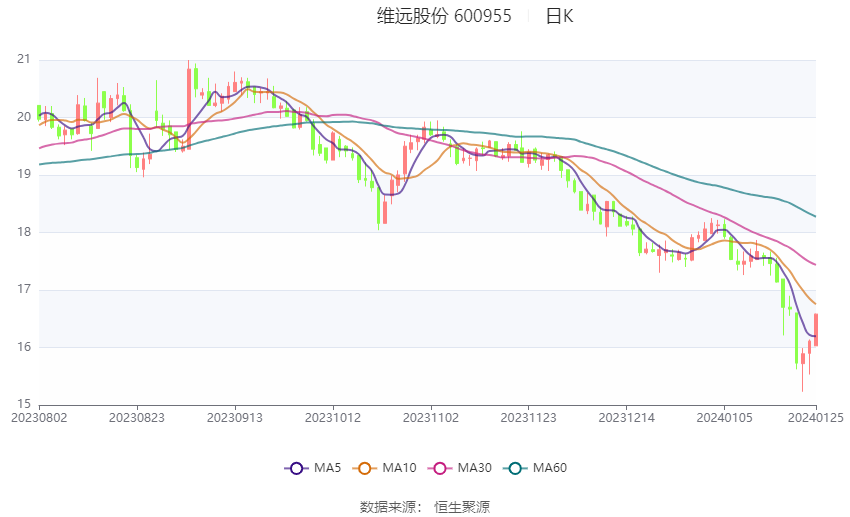Click the 16 price axis label
The image size is (850, 517).
[x=24, y=347]
